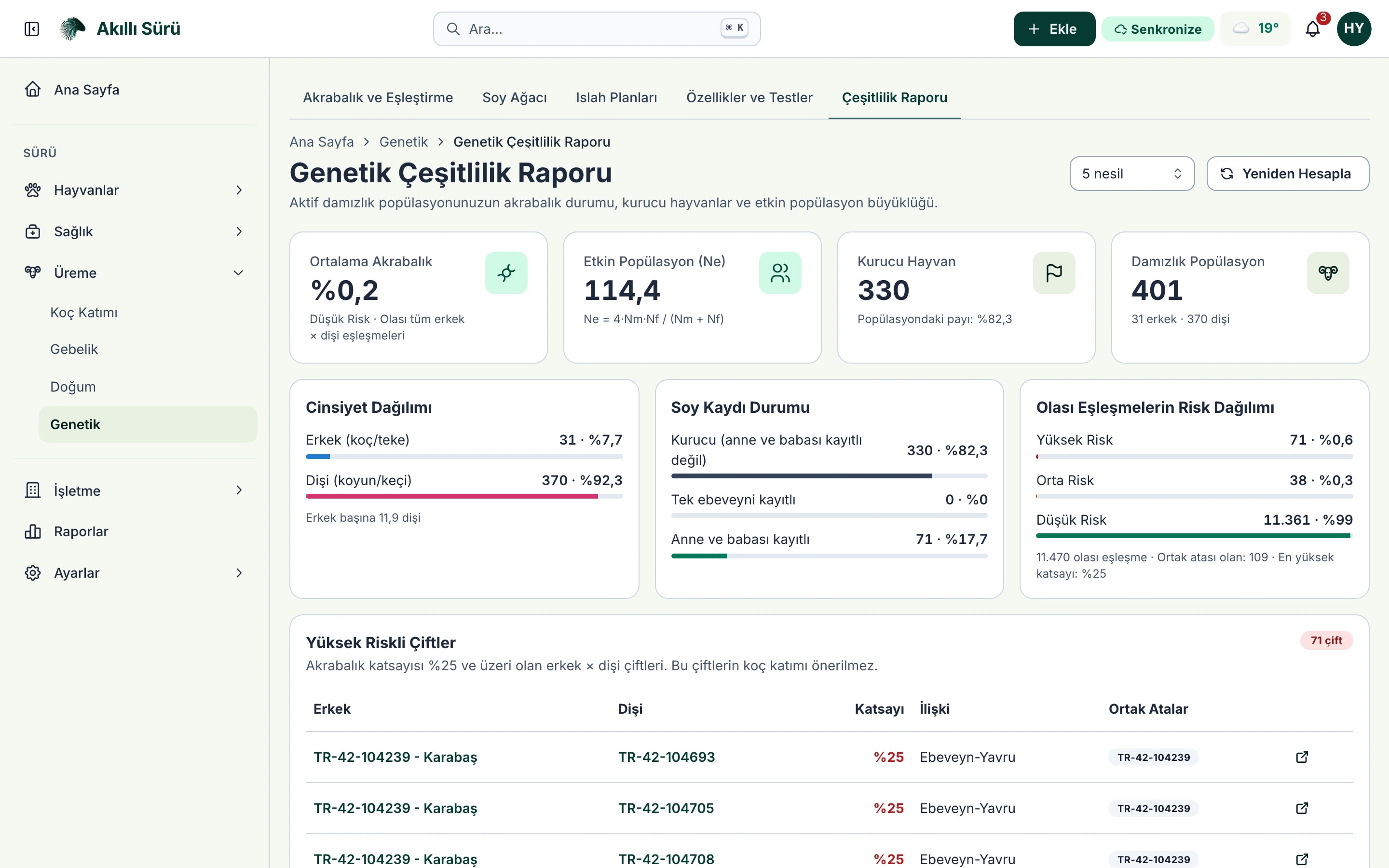The height and width of the screenshot is (868, 1389).
Task: Open the HY user avatar menu
Action: 1353,29
